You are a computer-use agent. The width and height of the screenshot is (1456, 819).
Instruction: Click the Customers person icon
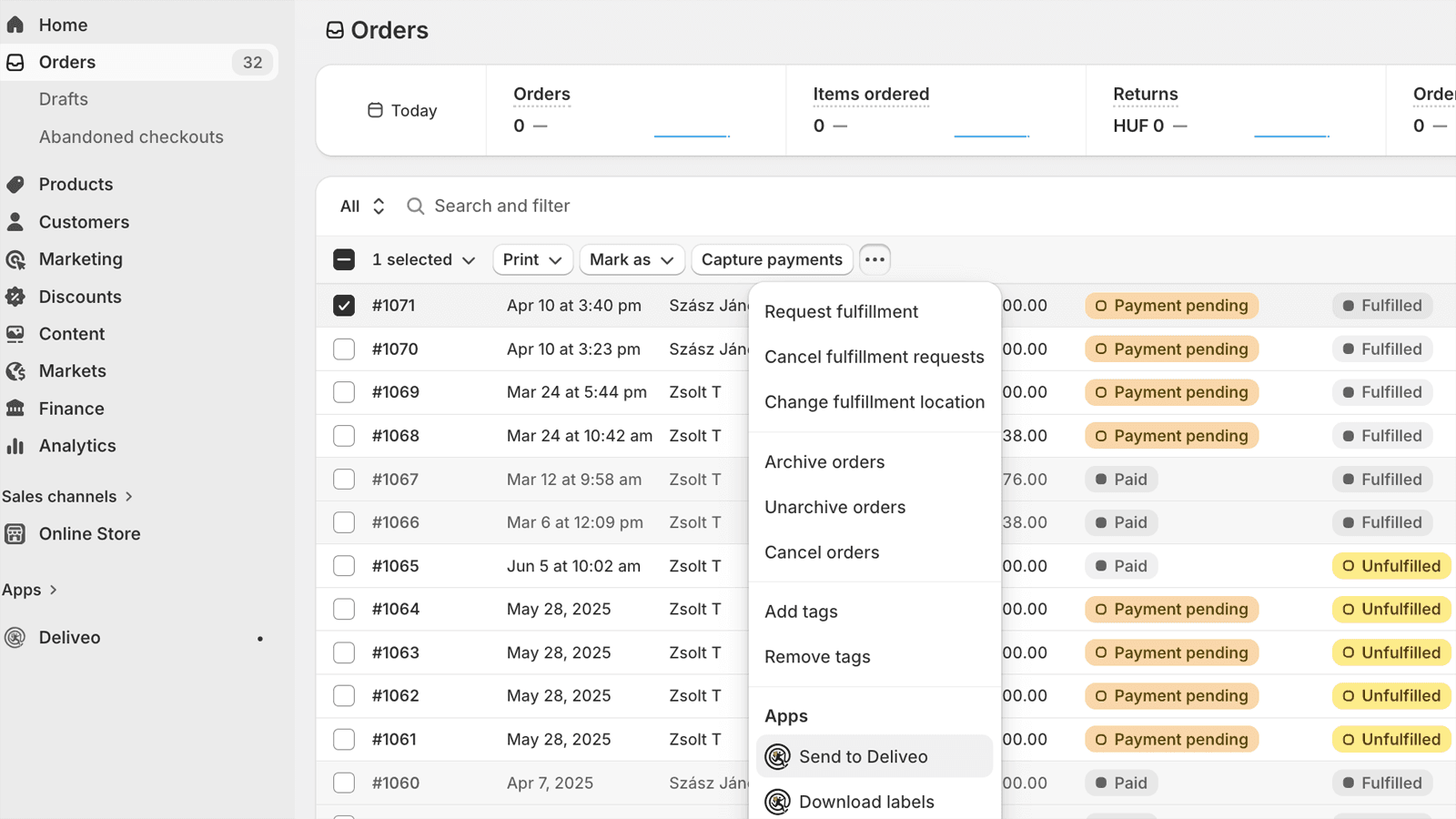click(15, 222)
